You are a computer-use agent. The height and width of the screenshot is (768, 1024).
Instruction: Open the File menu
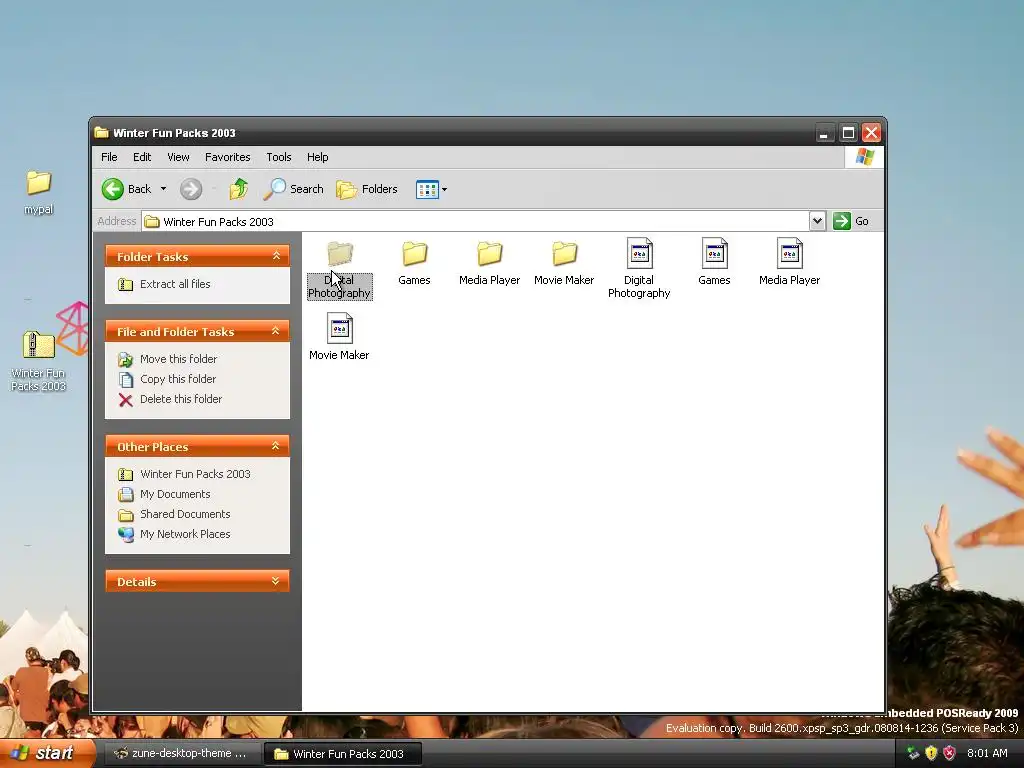coord(109,157)
